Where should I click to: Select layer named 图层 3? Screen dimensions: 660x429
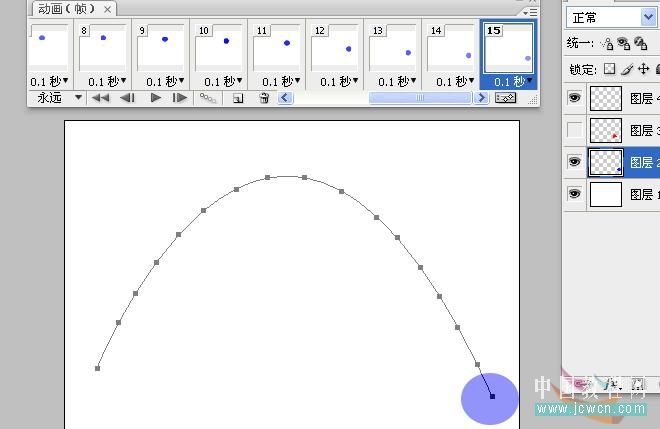[x=644, y=131]
